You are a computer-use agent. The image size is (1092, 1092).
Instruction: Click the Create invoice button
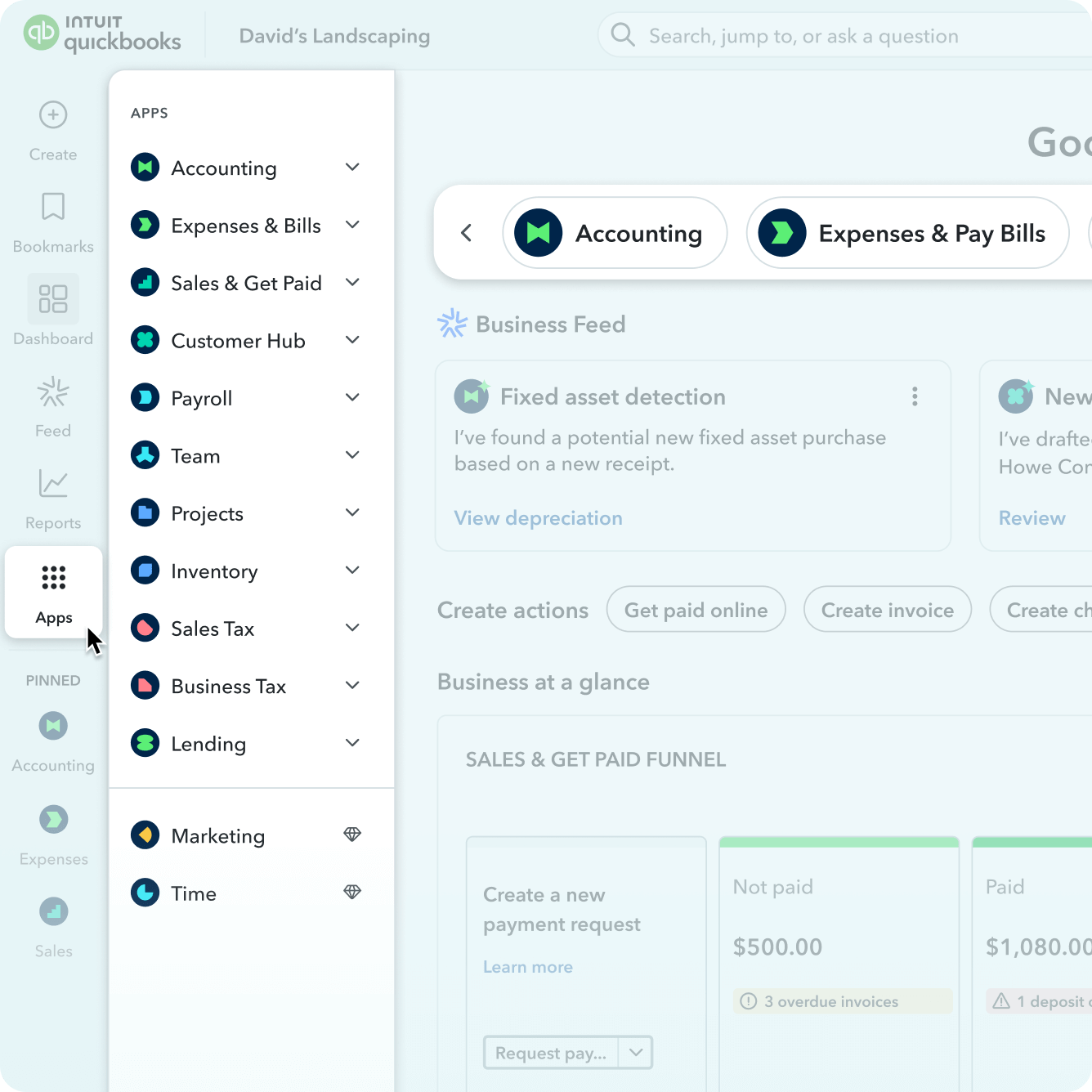[x=887, y=610]
